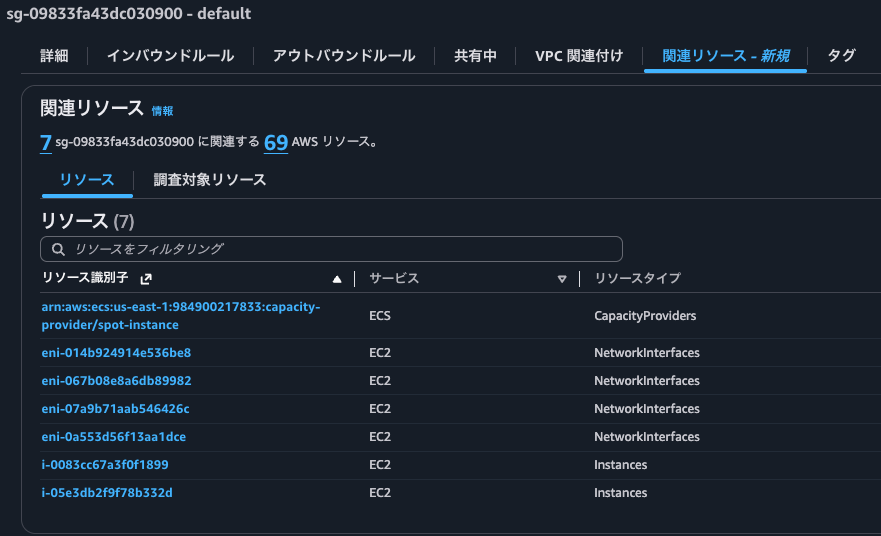The height and width of the screenshot is (536, 881).
Task: Click NetworkInterfaces cell for eni-0a553d56f13aa1dce
Action: [647, 437]
